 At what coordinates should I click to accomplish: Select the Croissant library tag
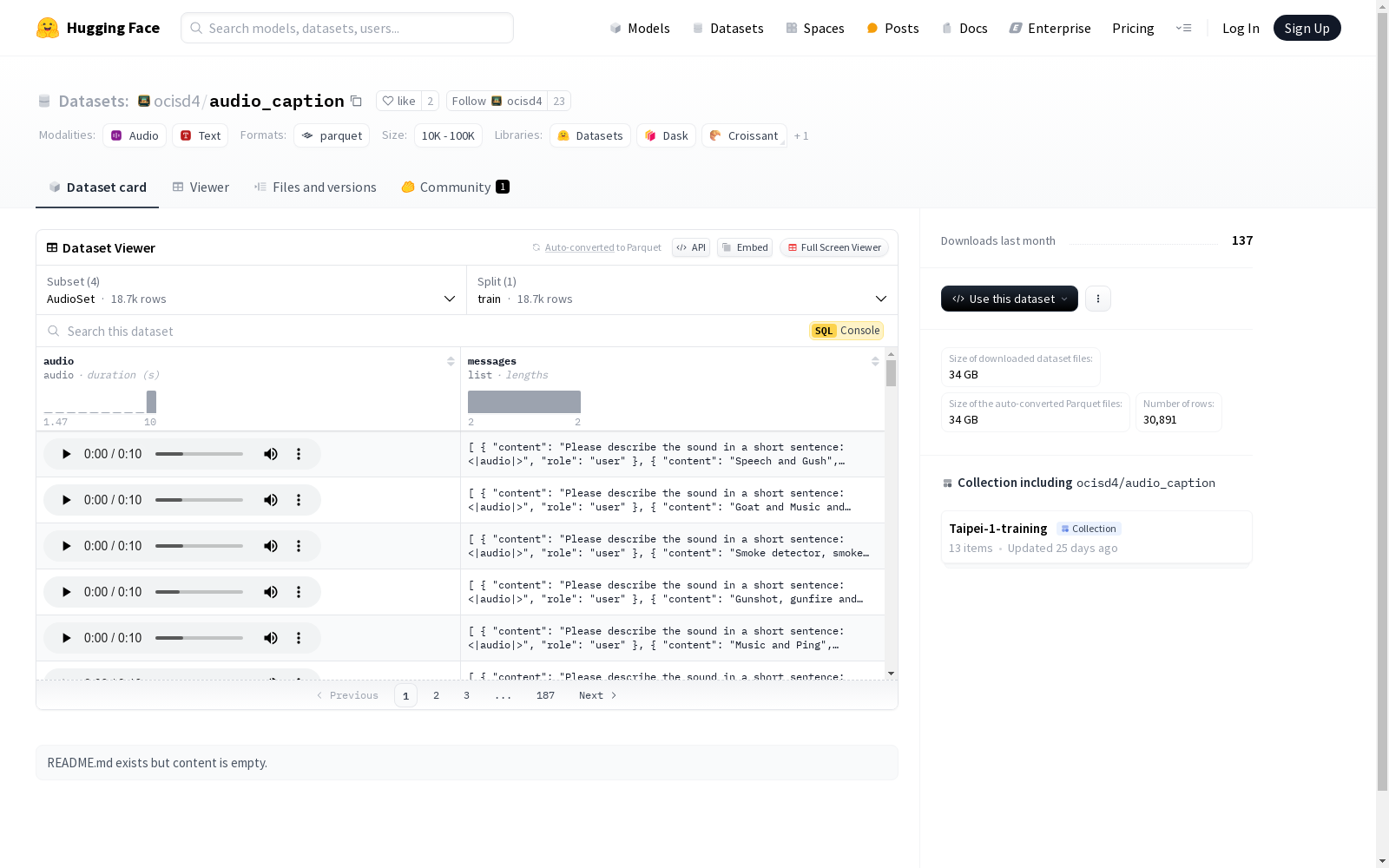tap(744, 135)
